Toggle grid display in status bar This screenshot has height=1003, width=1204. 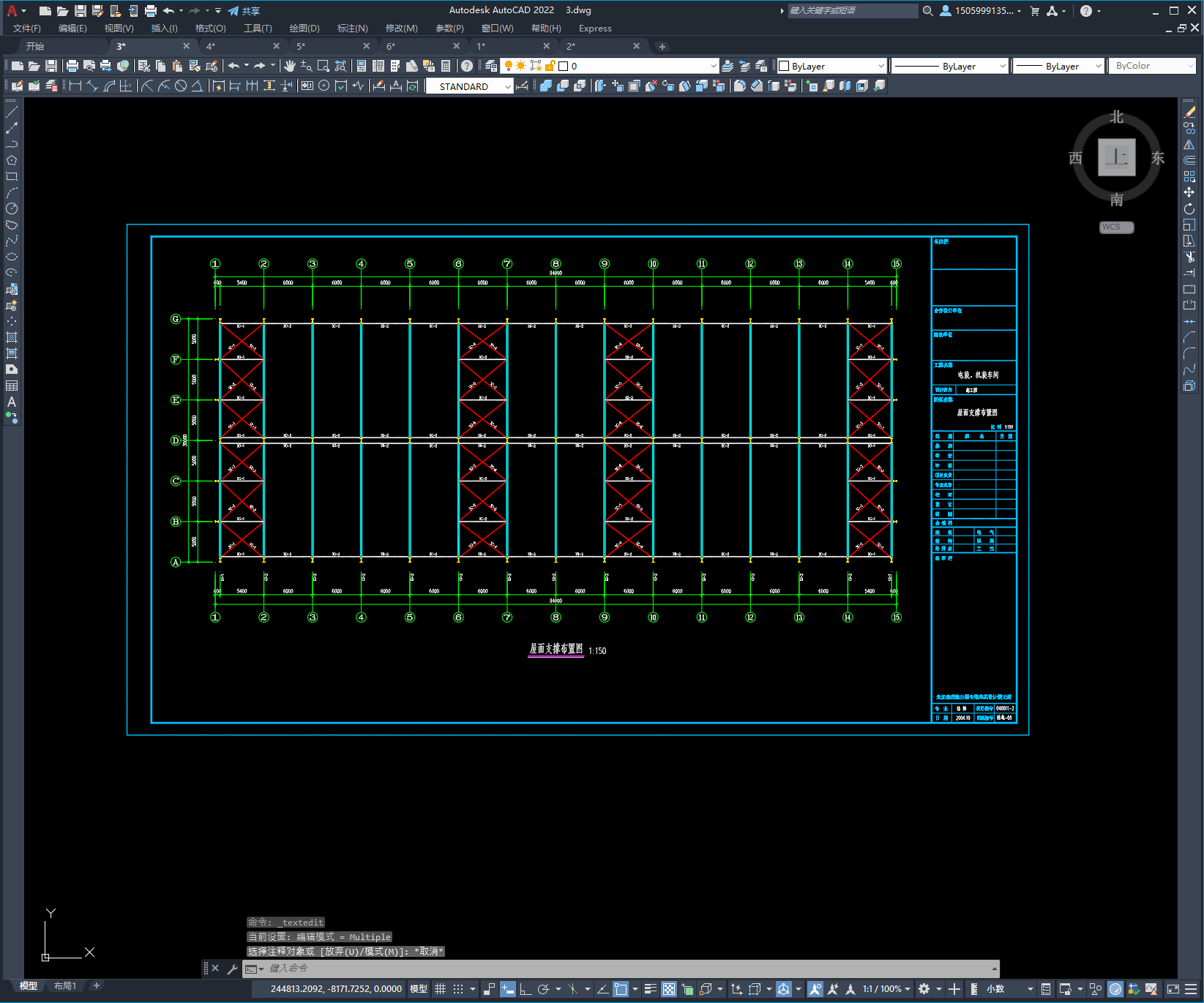(x=440, y=989)
